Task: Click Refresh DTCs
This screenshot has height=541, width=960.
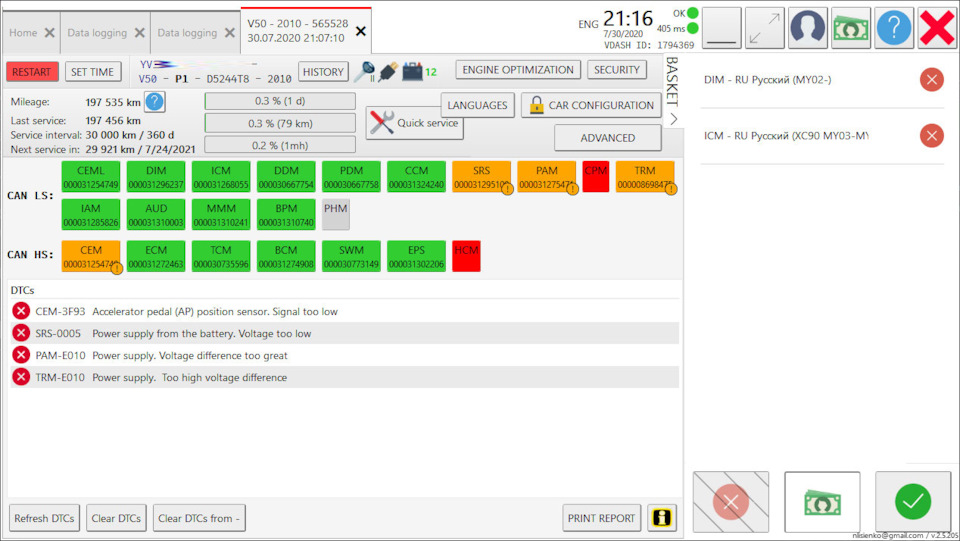Action: (x=44, y=518)
